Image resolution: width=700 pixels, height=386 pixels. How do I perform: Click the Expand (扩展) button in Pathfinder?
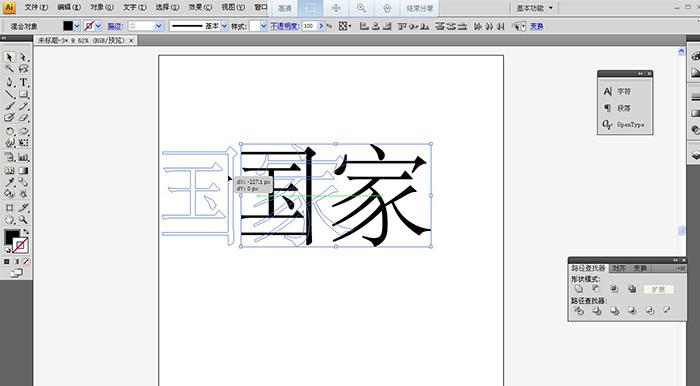coord(658,289)
